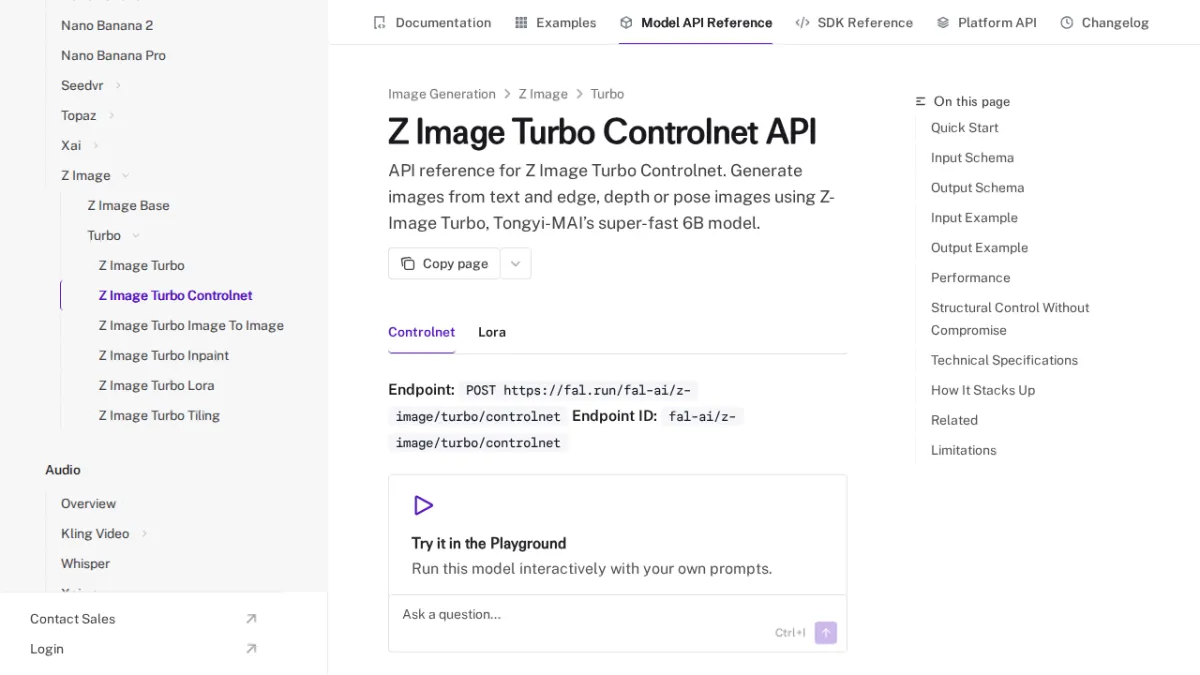Click the Contact Sales external arrow icon
The width and height of the screenshot is (1200, 675).
point(251,619)
